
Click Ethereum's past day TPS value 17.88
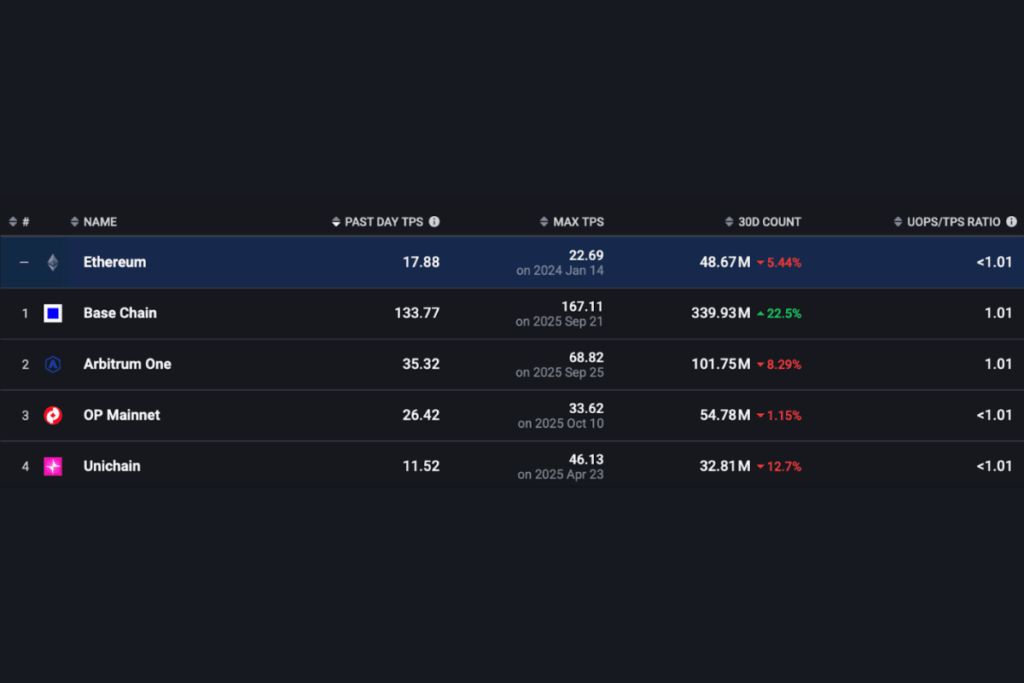[x=421, y=262]
